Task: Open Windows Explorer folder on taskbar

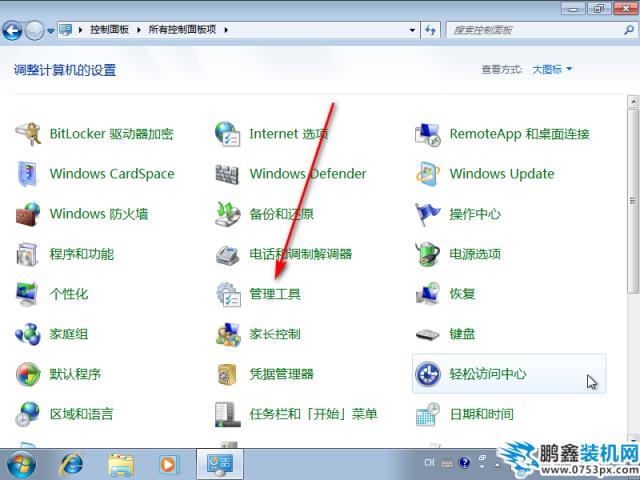Action: click(x=121, y=464)
